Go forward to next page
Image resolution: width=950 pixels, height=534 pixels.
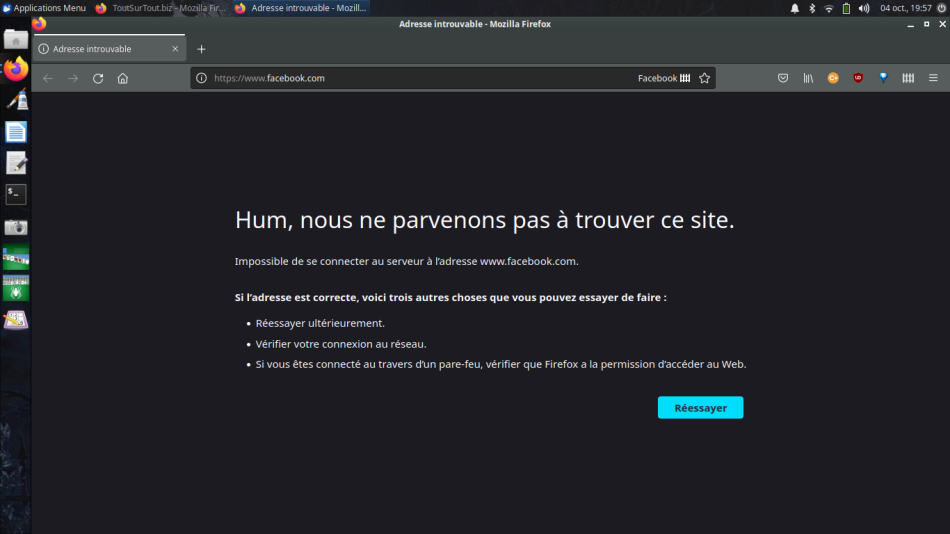73,78
